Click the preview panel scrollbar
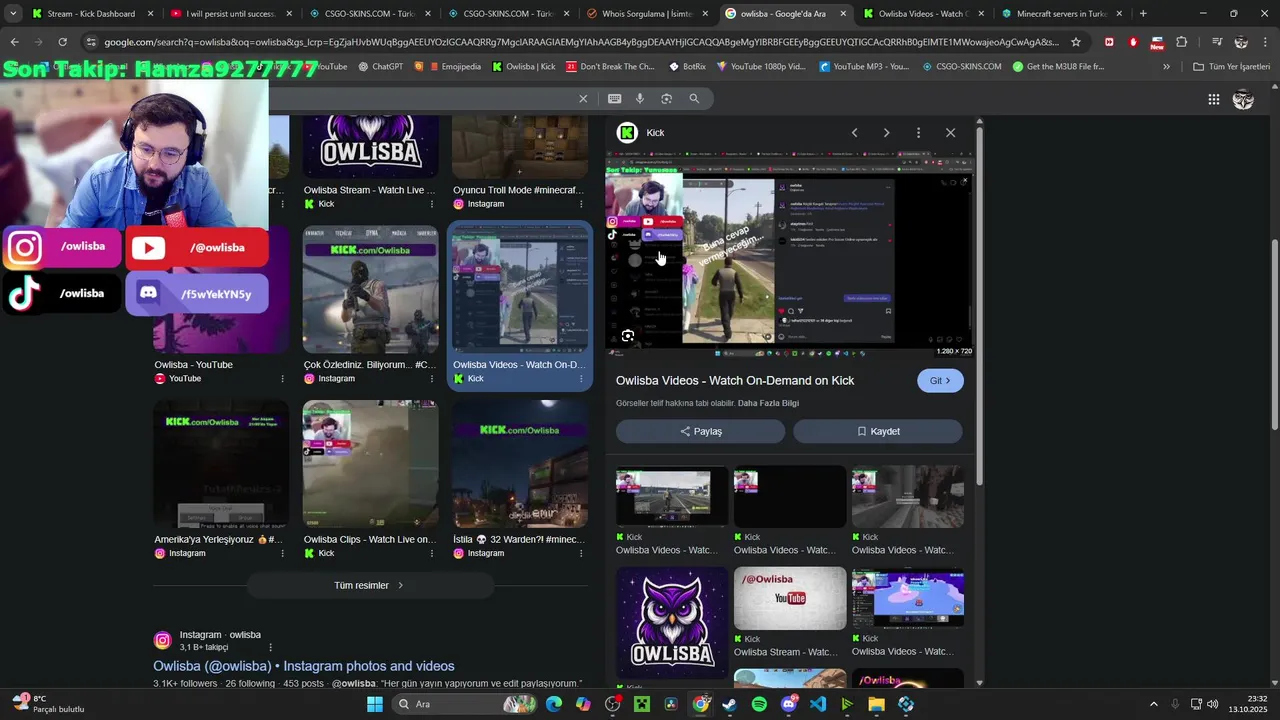Viewport: 1280px width, 720px height. pyautogui.click(x=979, y=305)
